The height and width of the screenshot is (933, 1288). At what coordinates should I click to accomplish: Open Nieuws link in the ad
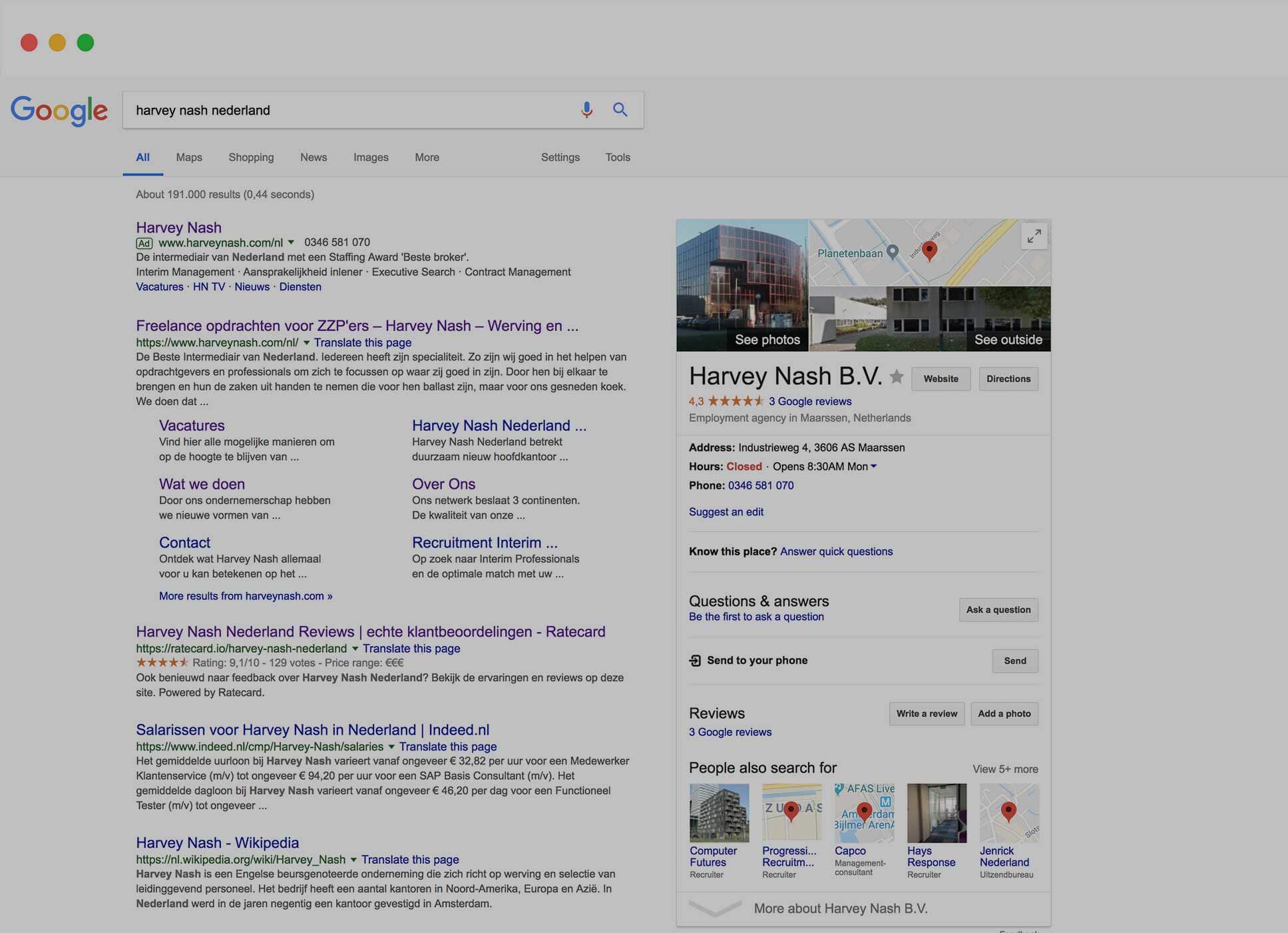pos(252,287)
